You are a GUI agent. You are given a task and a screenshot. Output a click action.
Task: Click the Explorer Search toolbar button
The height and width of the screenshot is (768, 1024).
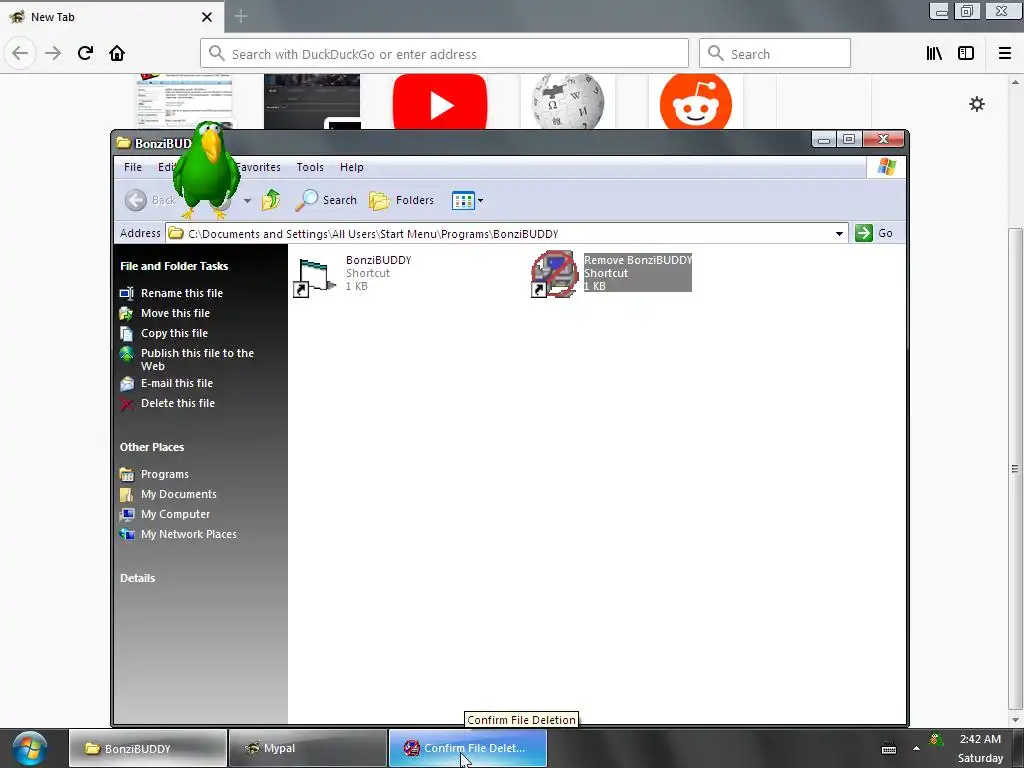coord(326,200)
